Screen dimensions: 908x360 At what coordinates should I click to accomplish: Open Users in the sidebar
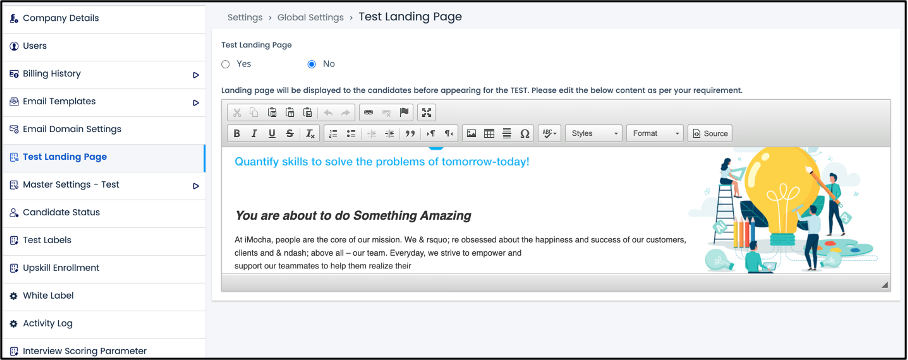[x=103, y=46]
